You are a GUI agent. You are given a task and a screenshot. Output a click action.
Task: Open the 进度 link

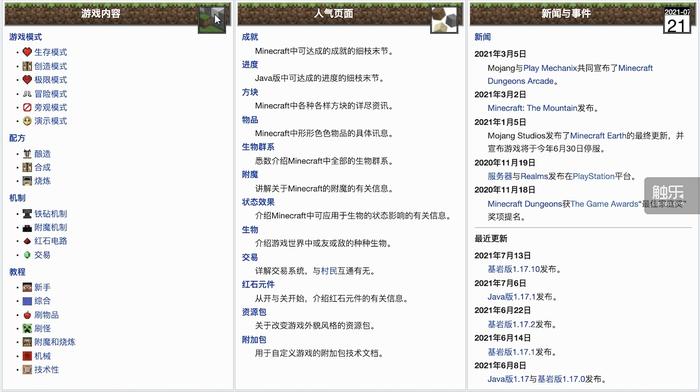250,65
